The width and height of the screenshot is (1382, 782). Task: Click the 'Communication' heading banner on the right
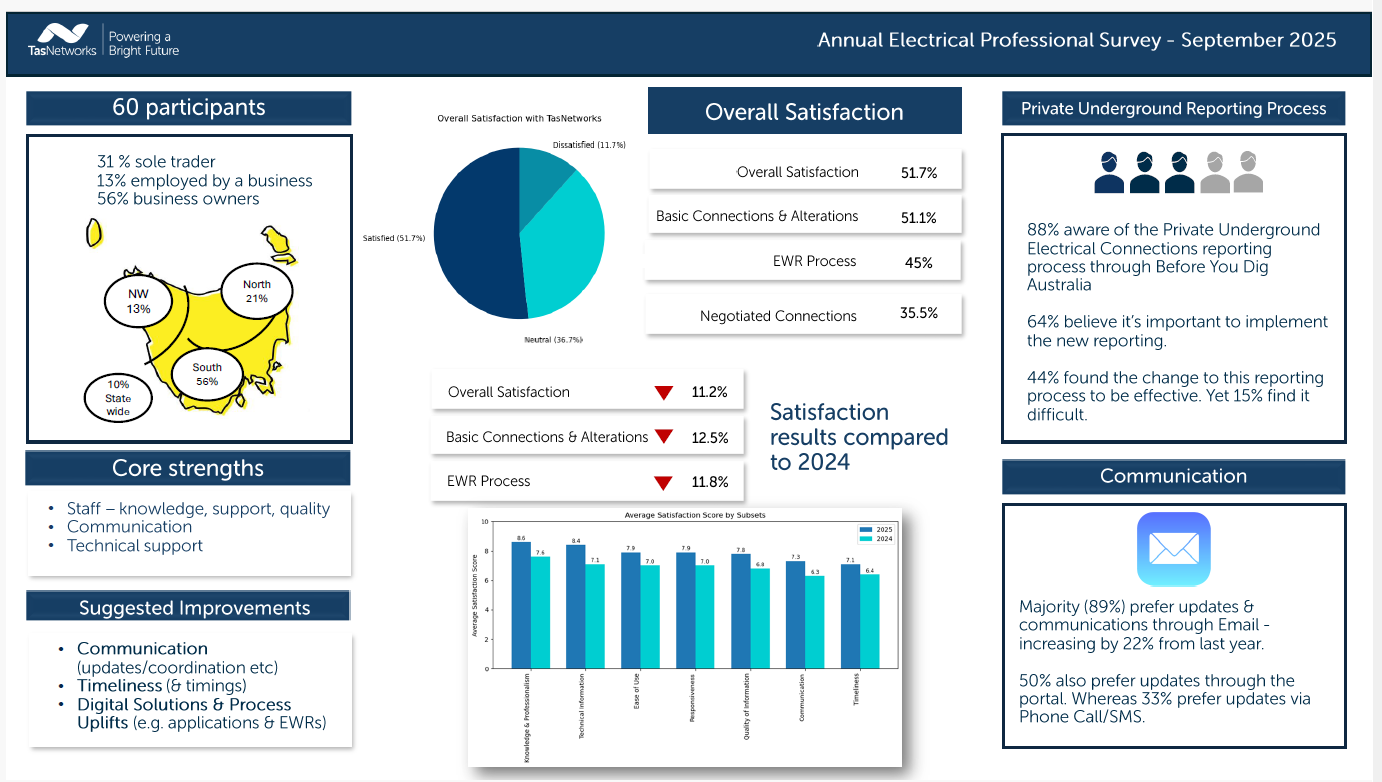[1174, 476]
